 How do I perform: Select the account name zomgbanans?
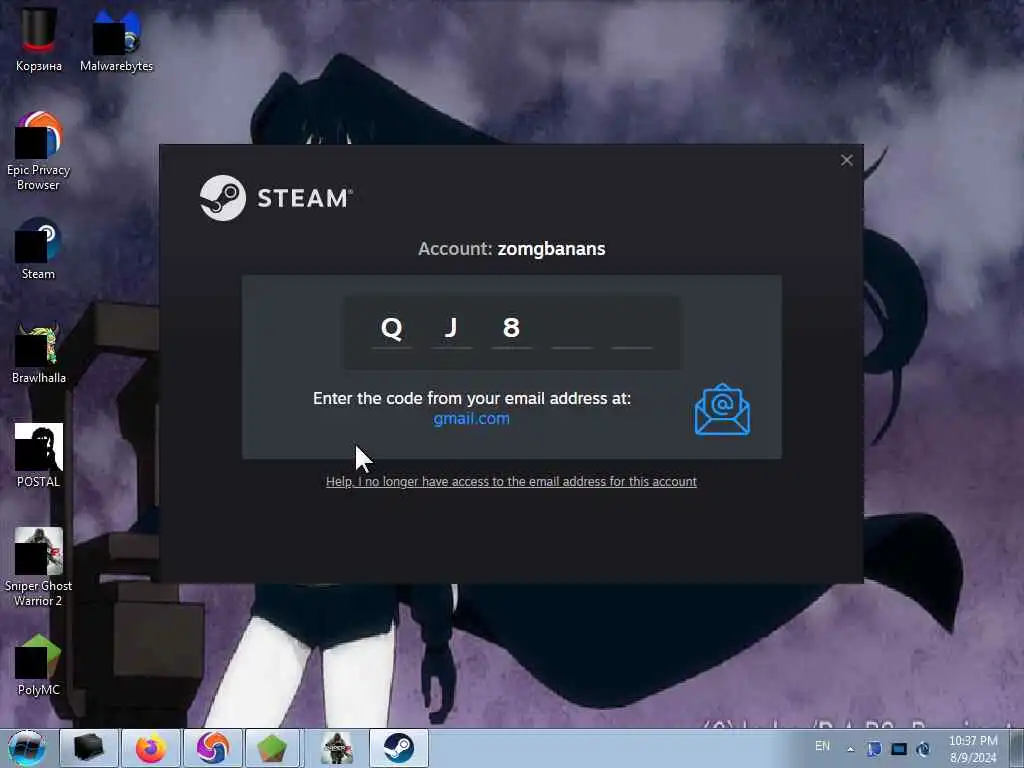pos(551,249)
